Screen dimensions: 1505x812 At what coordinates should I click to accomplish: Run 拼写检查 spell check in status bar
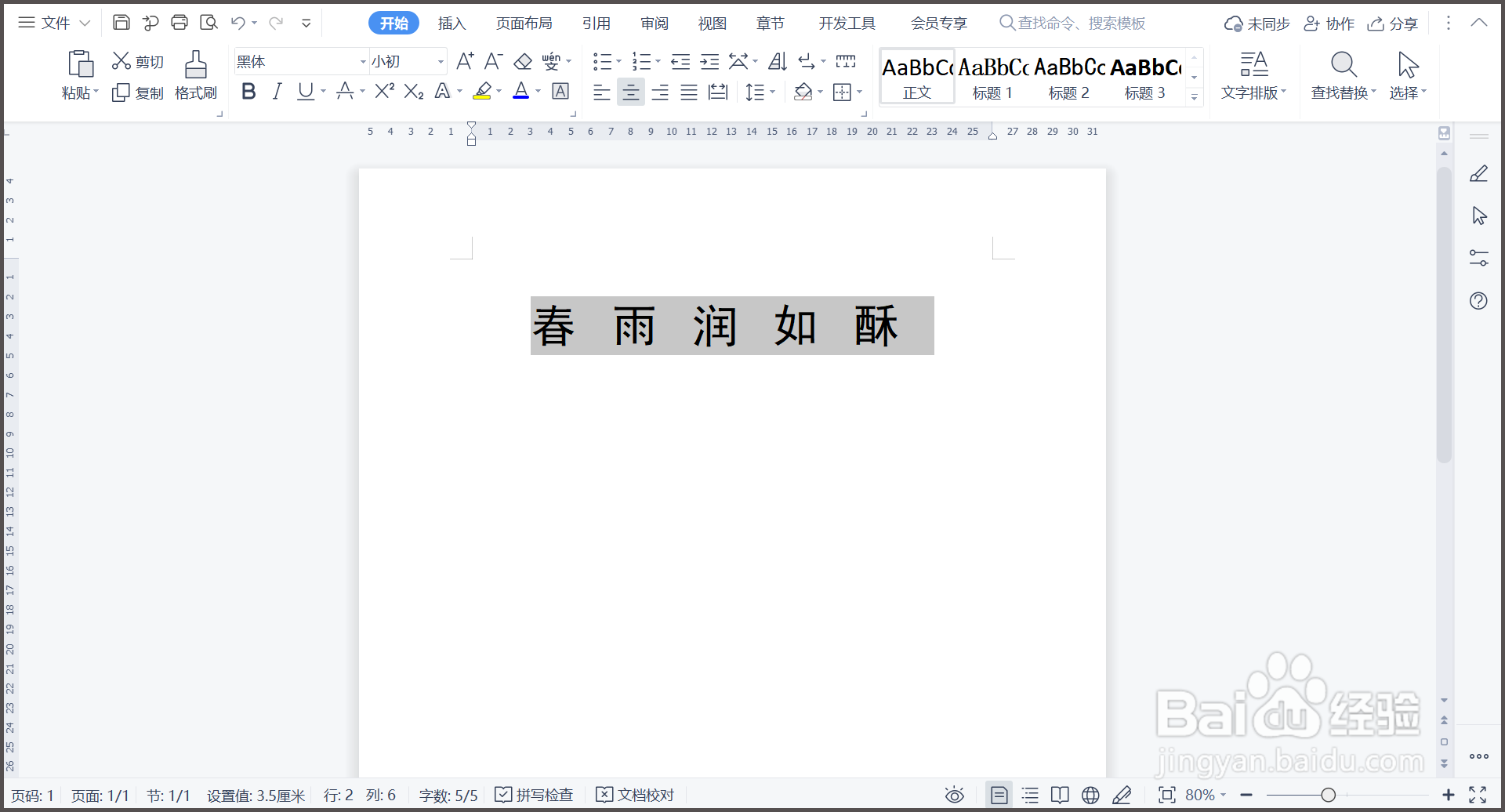pyautogui.click(x=534, y=794)
